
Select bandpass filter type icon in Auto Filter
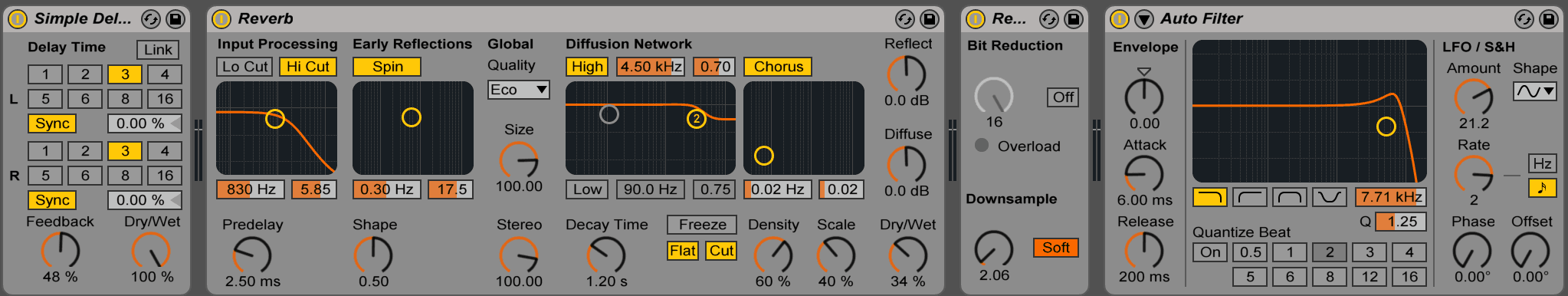(x=1290, y=197)
